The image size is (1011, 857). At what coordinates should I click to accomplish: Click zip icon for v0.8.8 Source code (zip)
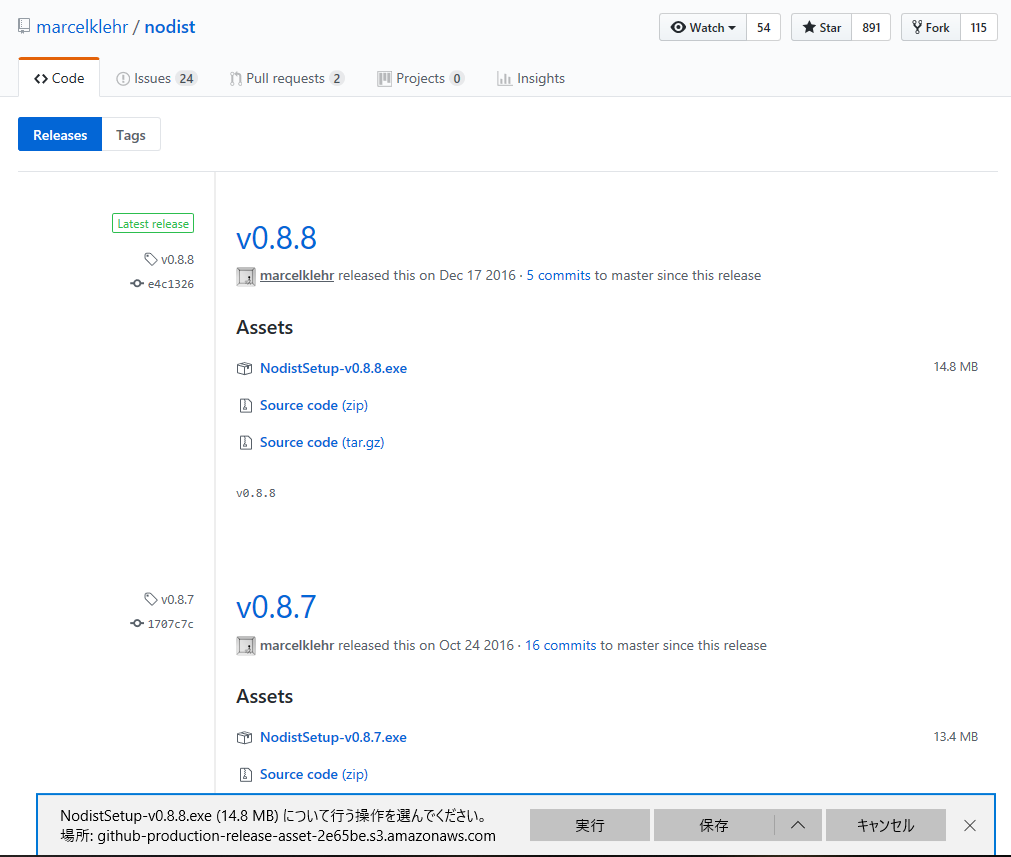pos(245,406)
